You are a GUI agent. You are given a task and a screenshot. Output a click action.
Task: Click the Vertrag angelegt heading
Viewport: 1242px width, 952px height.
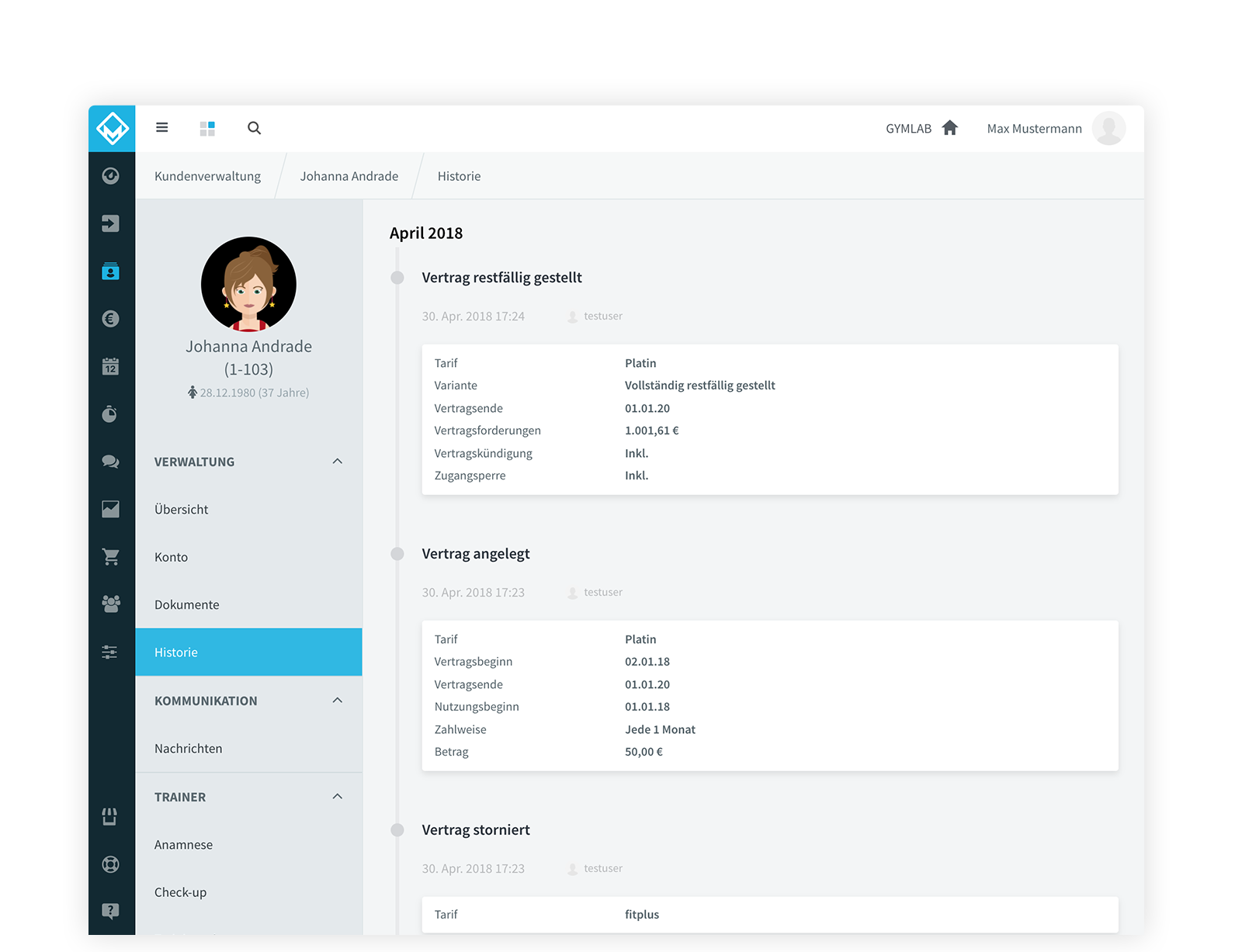point(476,554)
